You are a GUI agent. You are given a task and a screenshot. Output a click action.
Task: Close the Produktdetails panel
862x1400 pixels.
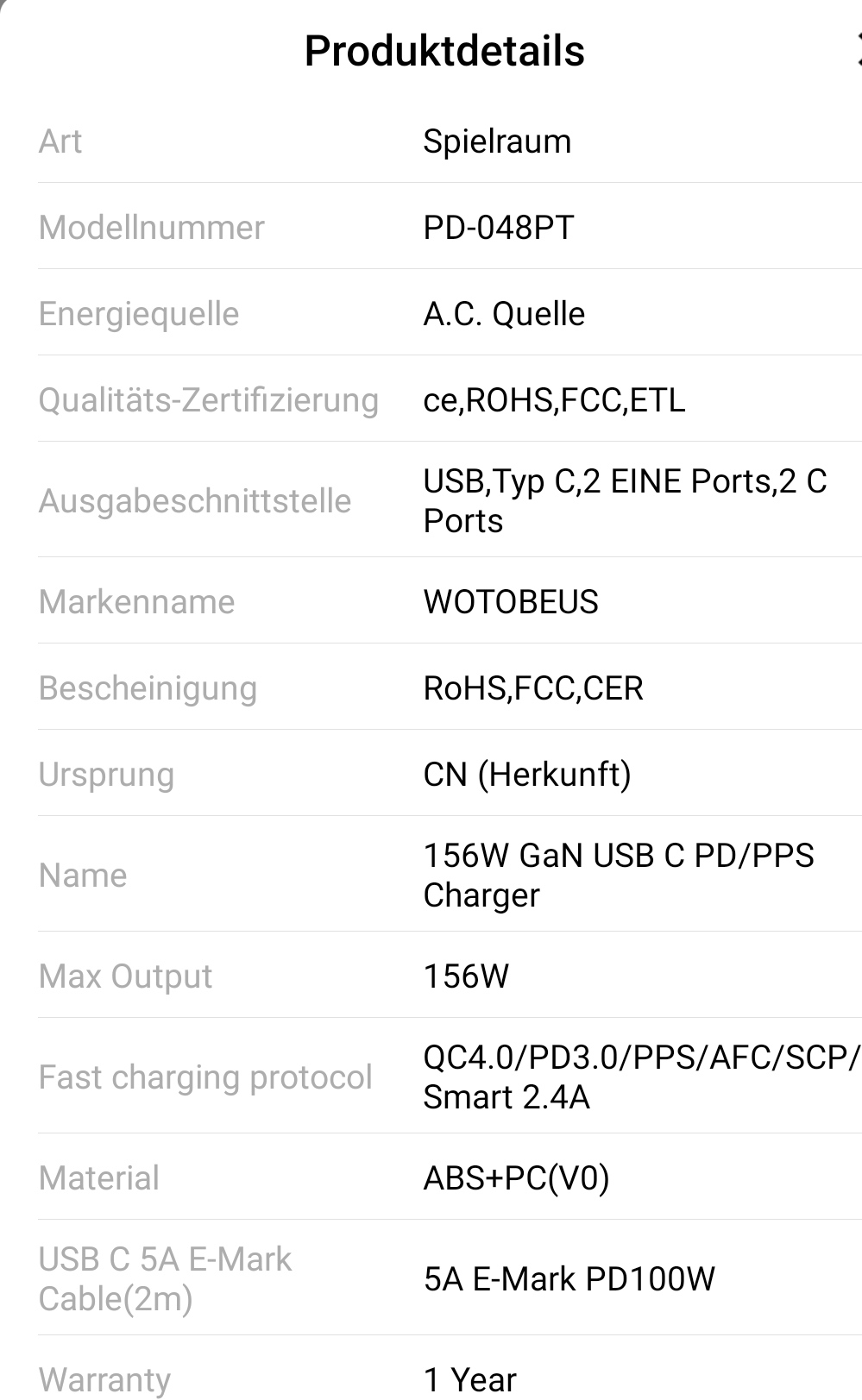857,49
